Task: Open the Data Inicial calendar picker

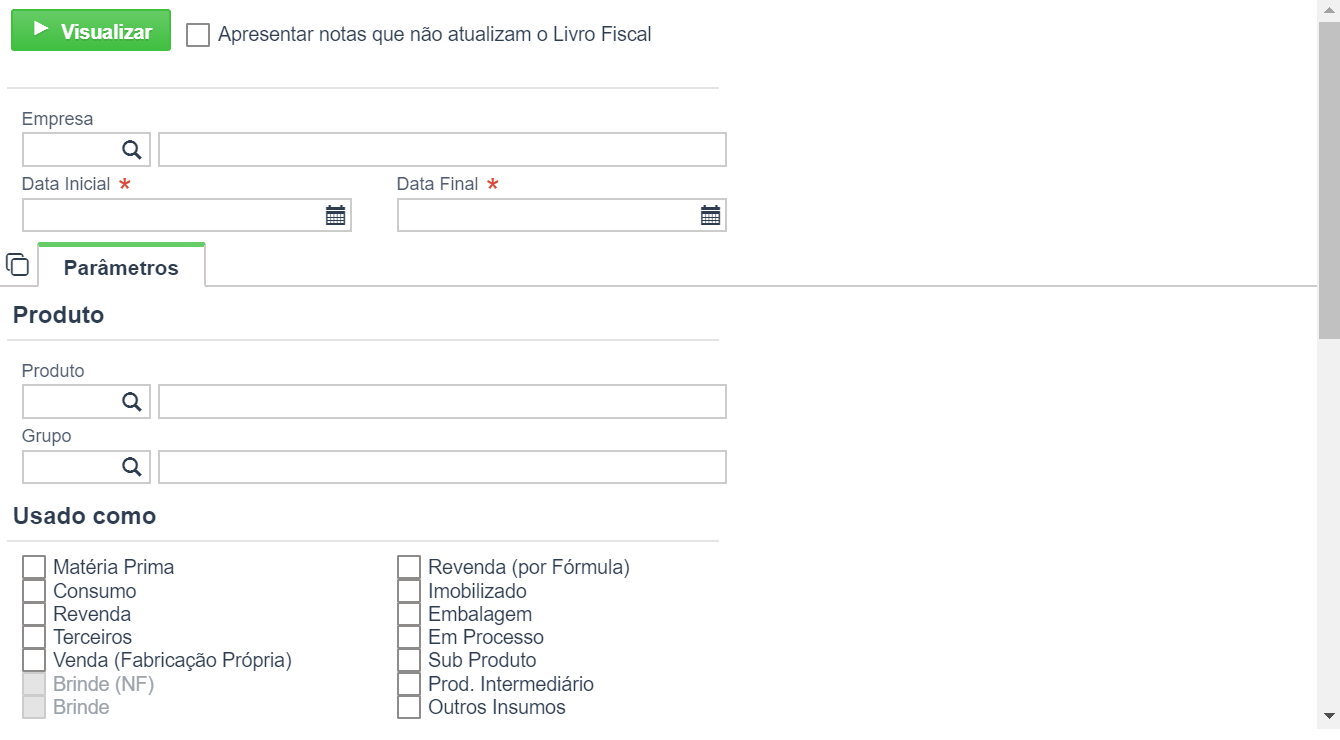Action: [335, 215]
